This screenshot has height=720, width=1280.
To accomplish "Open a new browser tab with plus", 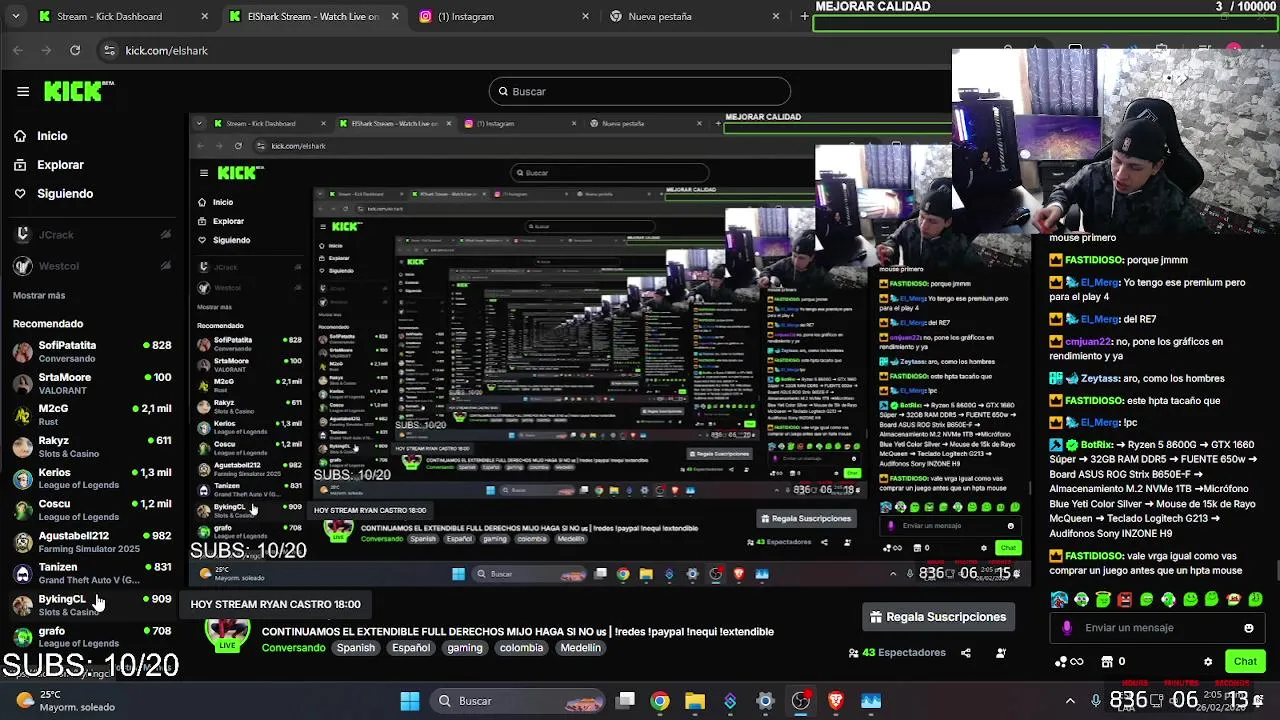I will (x=804, y=16).
